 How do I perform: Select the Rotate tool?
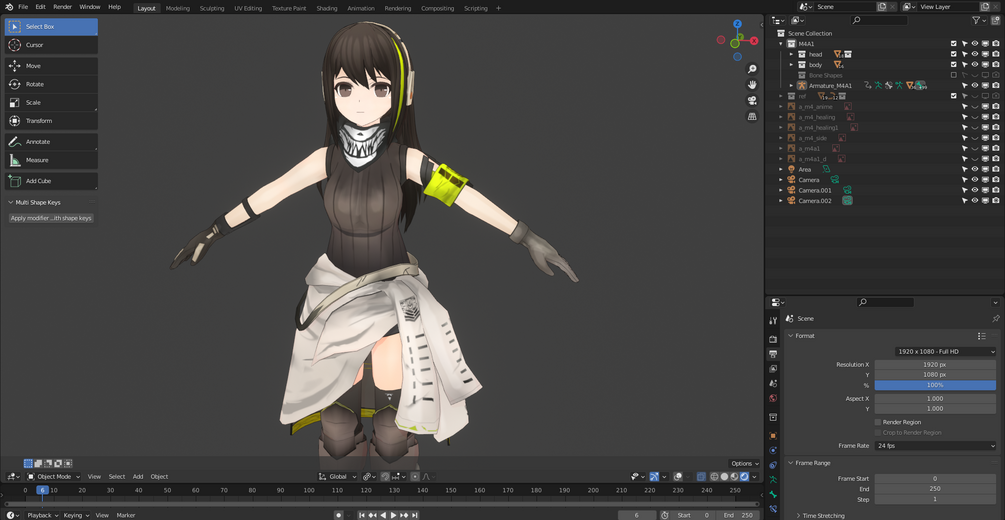(51, 84)
